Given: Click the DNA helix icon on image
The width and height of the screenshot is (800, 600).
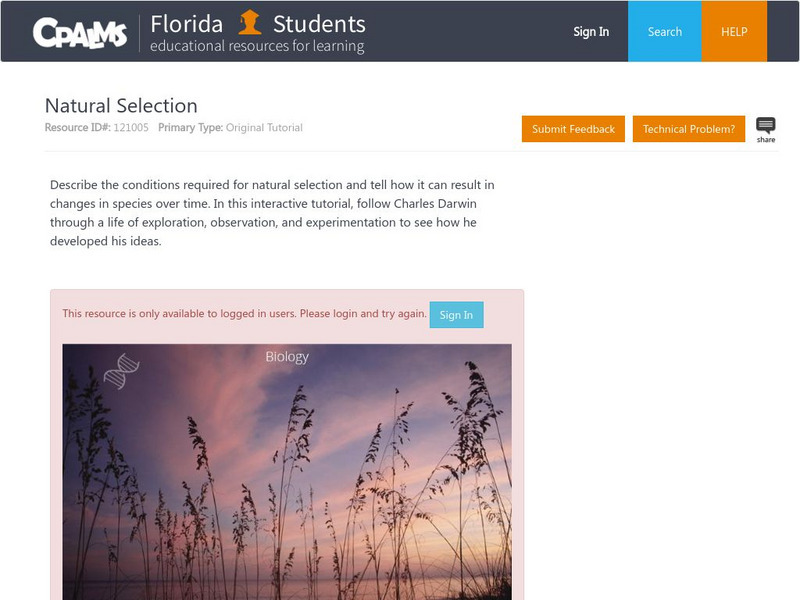Looking at the screenshot, I should (121, 371).
